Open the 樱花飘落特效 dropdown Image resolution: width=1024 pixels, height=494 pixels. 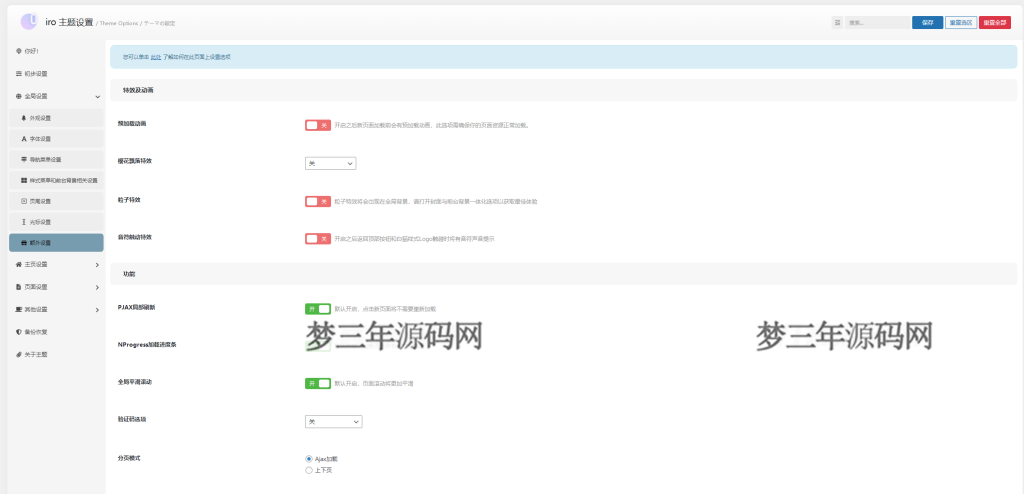pos(330,163)
